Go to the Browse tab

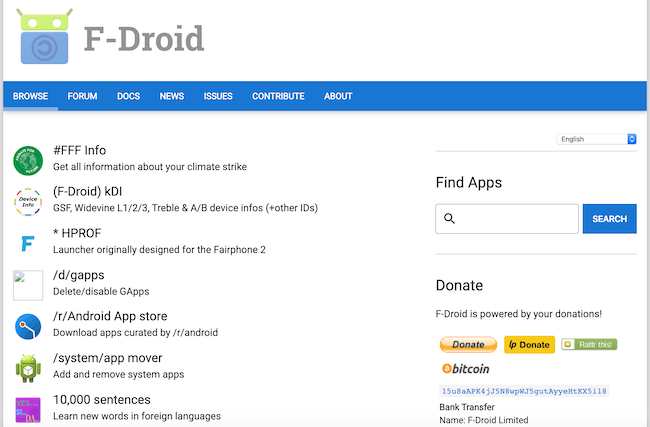(x=30, y=96)
